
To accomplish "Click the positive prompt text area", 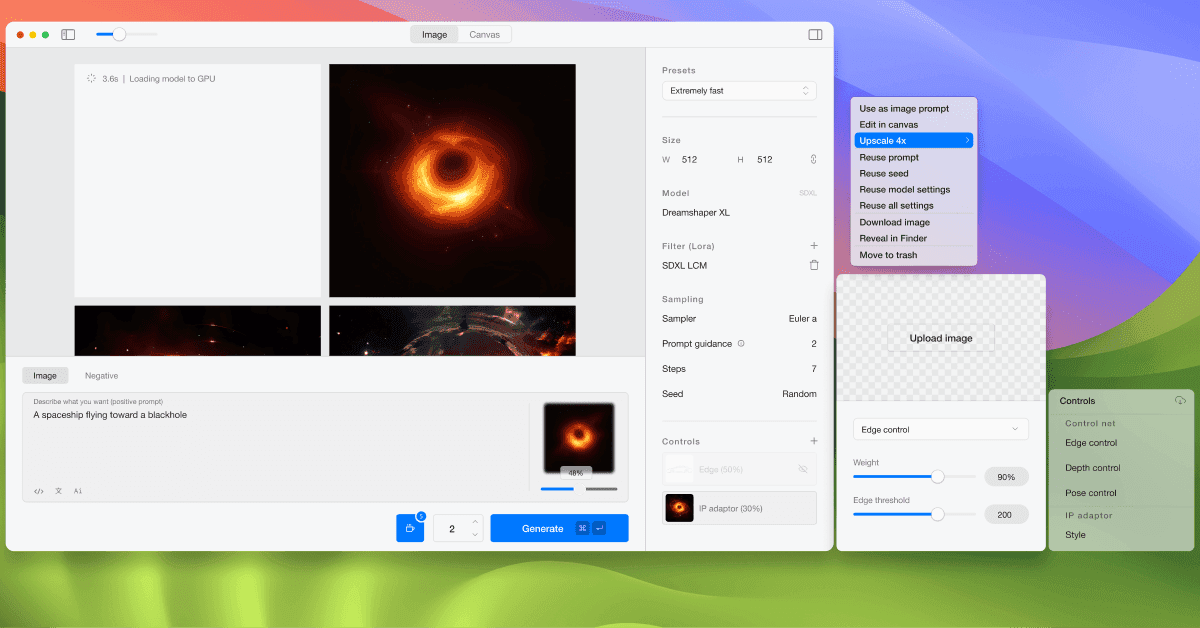I will pyautogui.click(x=275, y=445).
